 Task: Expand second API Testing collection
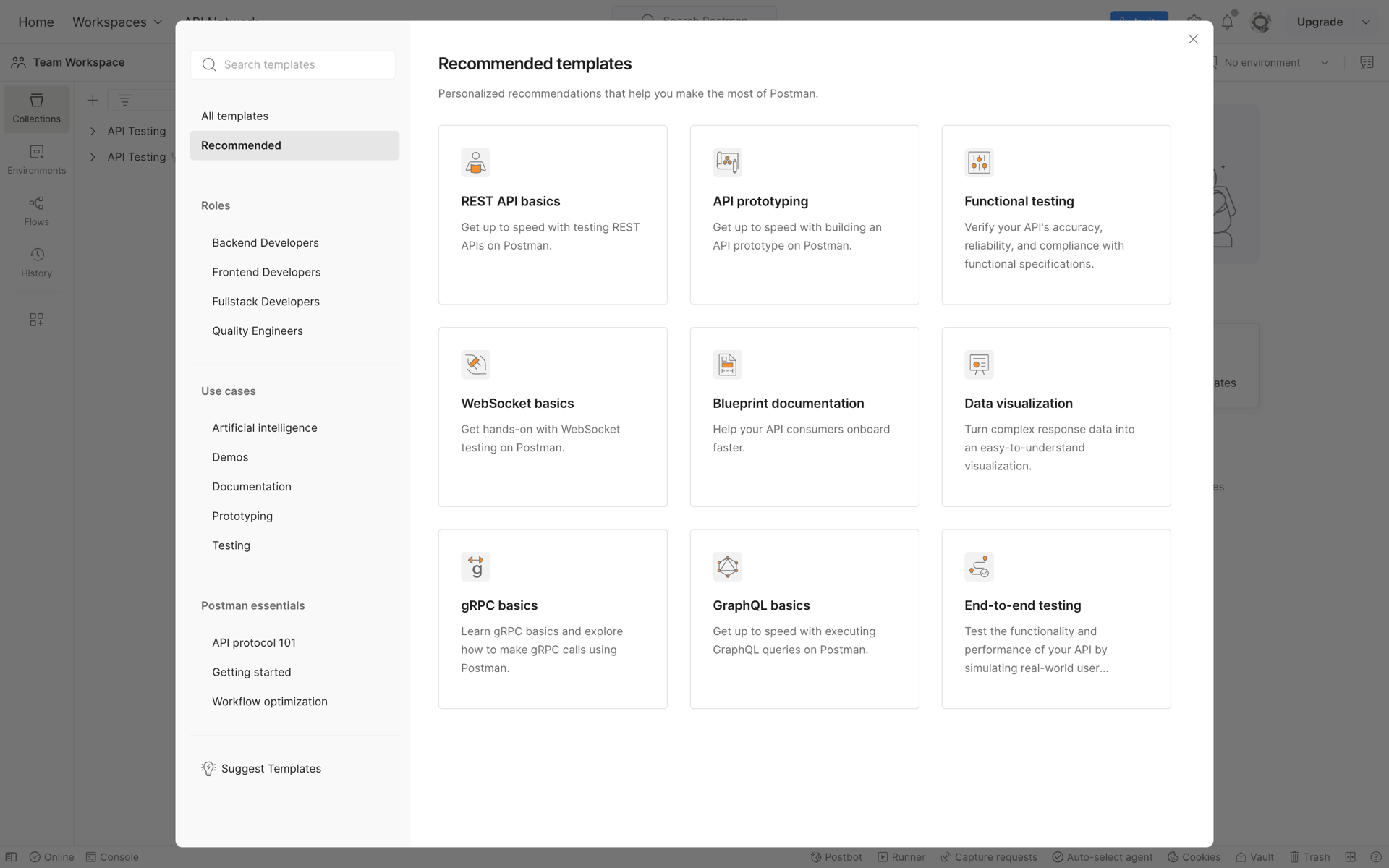pyautogui.click(x=93, y=157)
